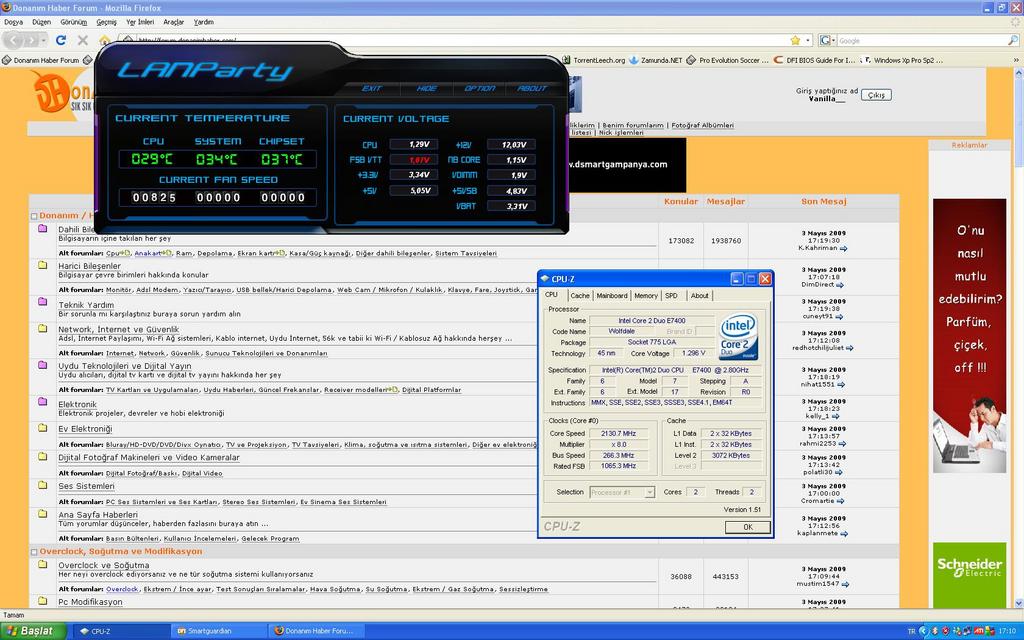1024x640 pixels.
Task: Open Teknik Yardım forum
Action: [86, 305]
